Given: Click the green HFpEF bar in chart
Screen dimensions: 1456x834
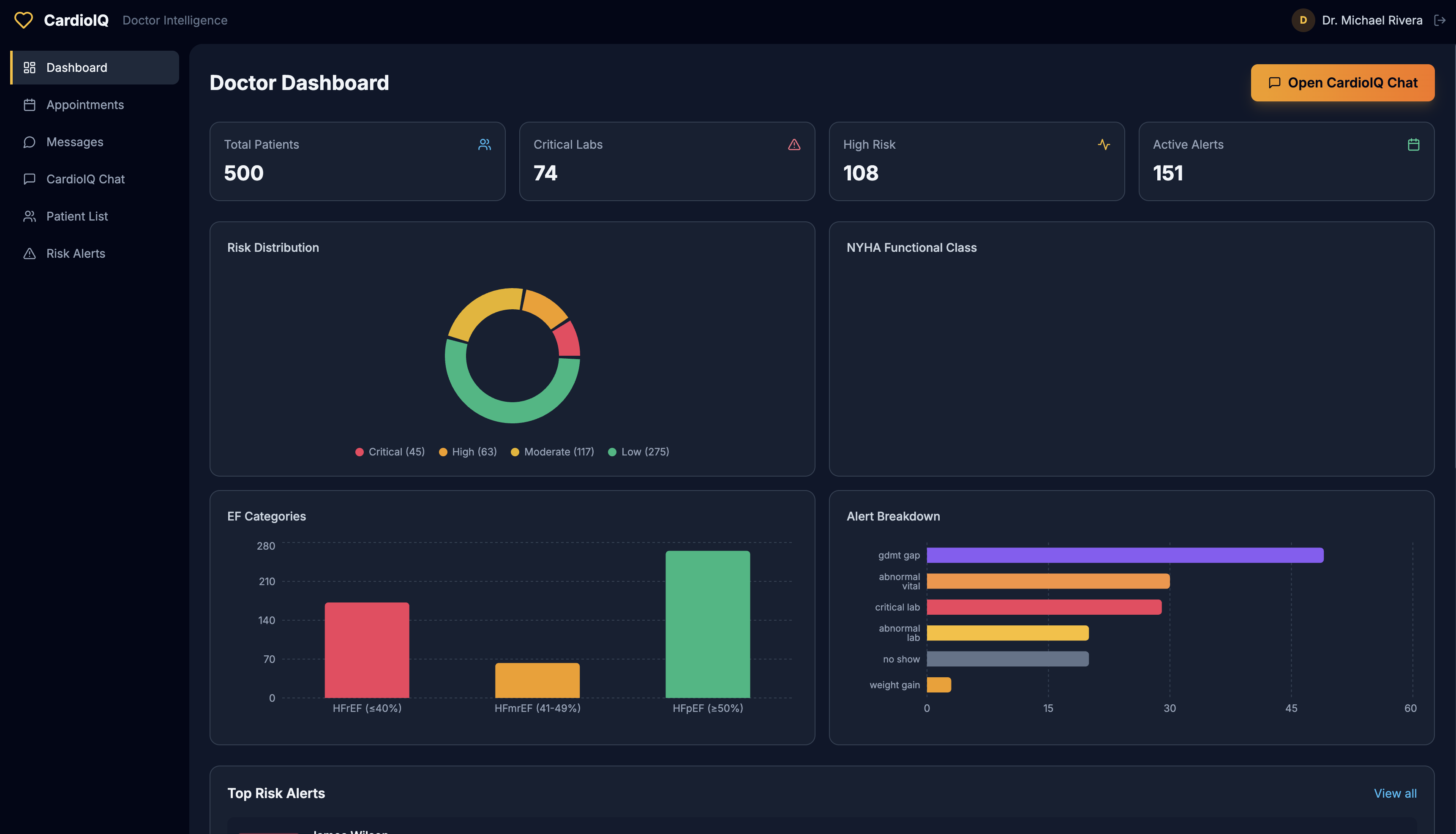Looking at the screenshot, I should (707, 624).
